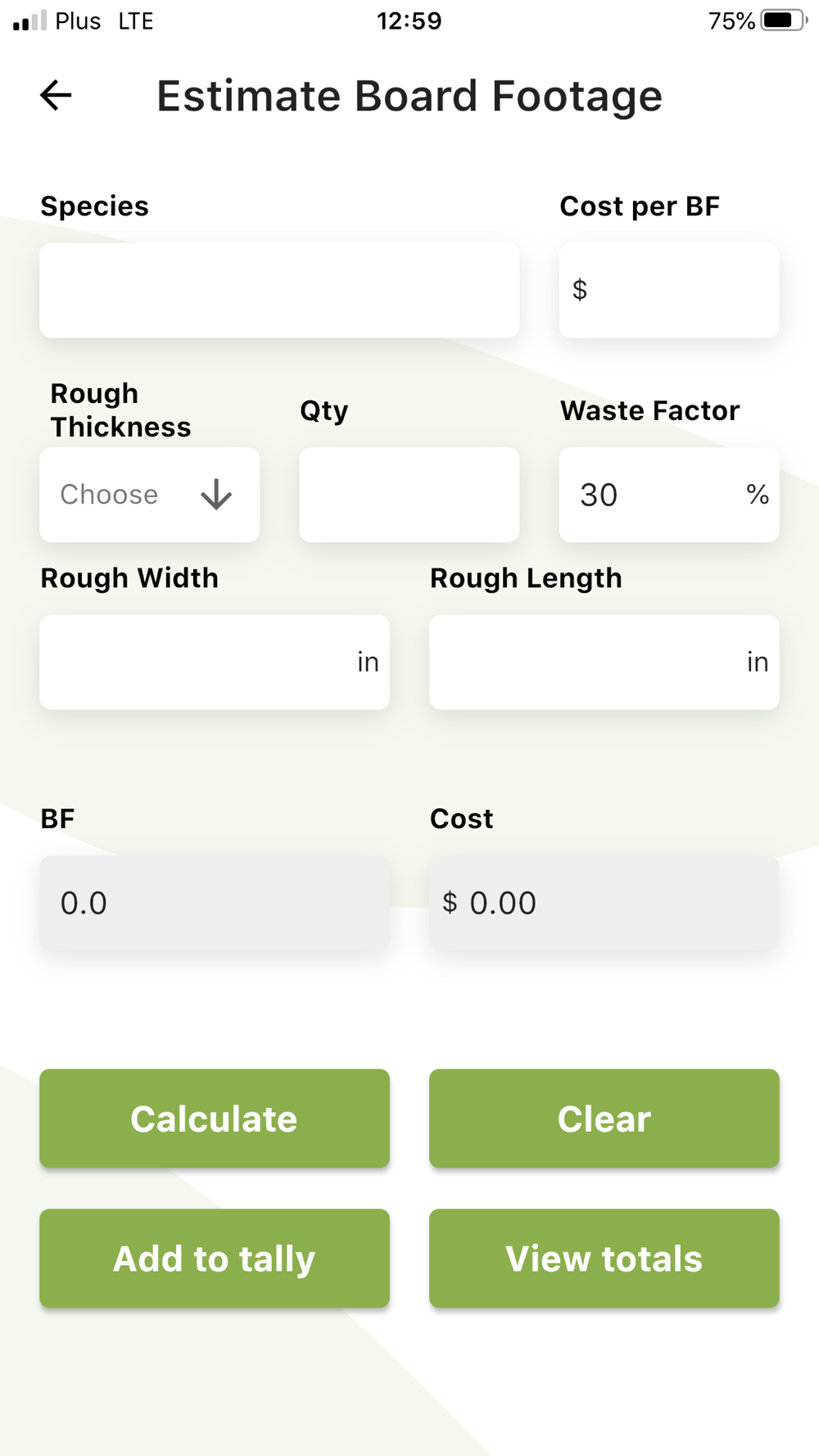Tap the down arrow in Rough Thickness

pyautogui.click(x=216, y=495)
